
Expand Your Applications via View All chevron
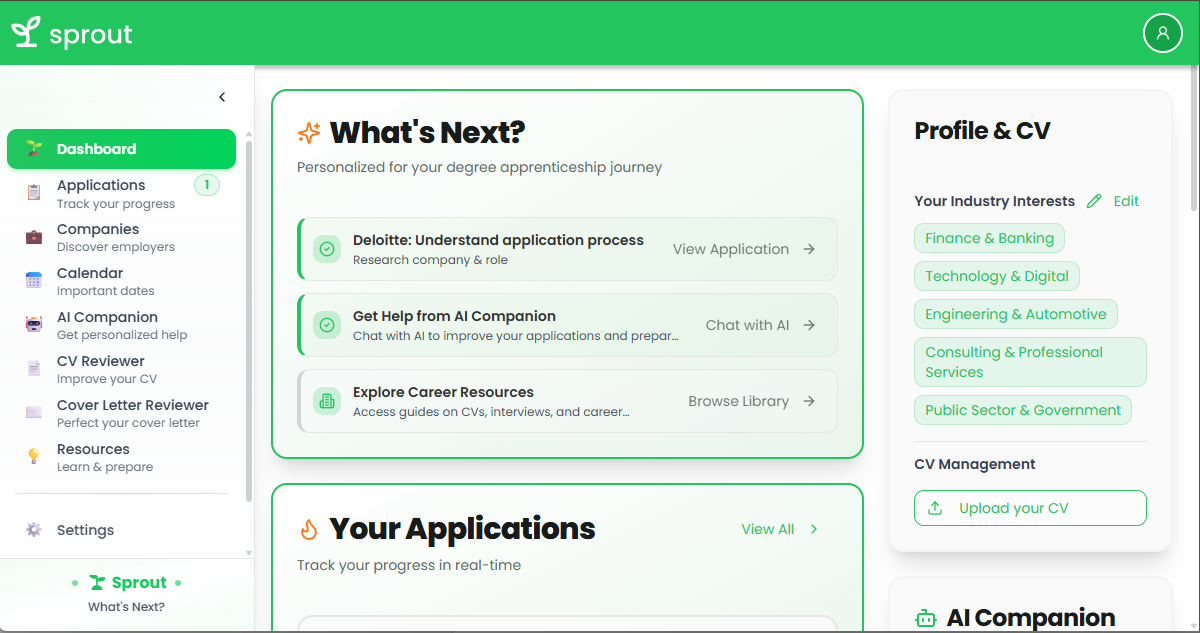click(814, 529)
